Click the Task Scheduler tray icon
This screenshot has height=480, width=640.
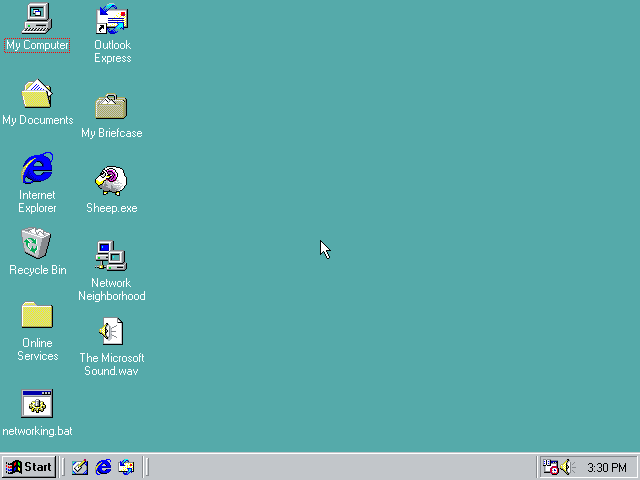click(550, 467)
